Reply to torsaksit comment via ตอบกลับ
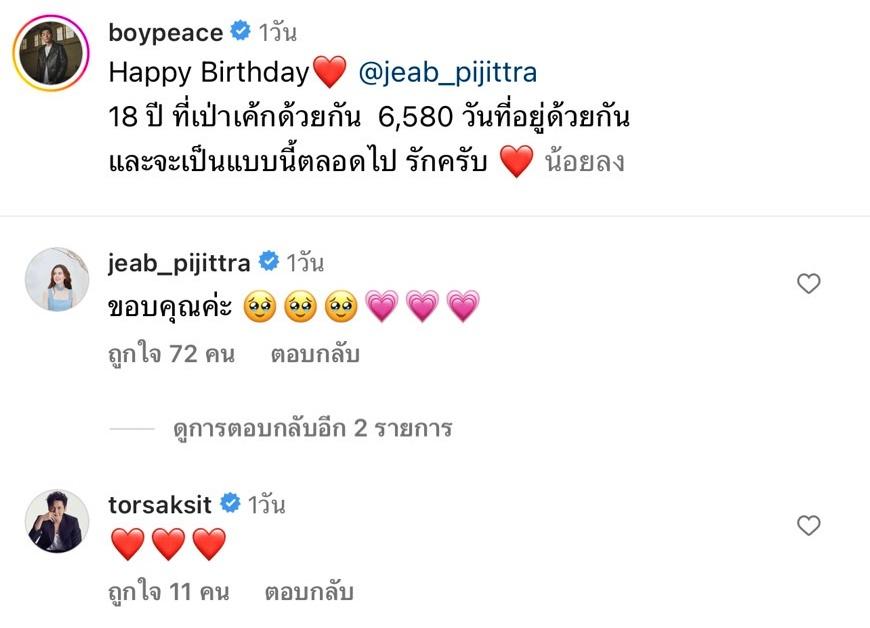The width and height of the screenshot is (870, 628). (x=309, y=592)
